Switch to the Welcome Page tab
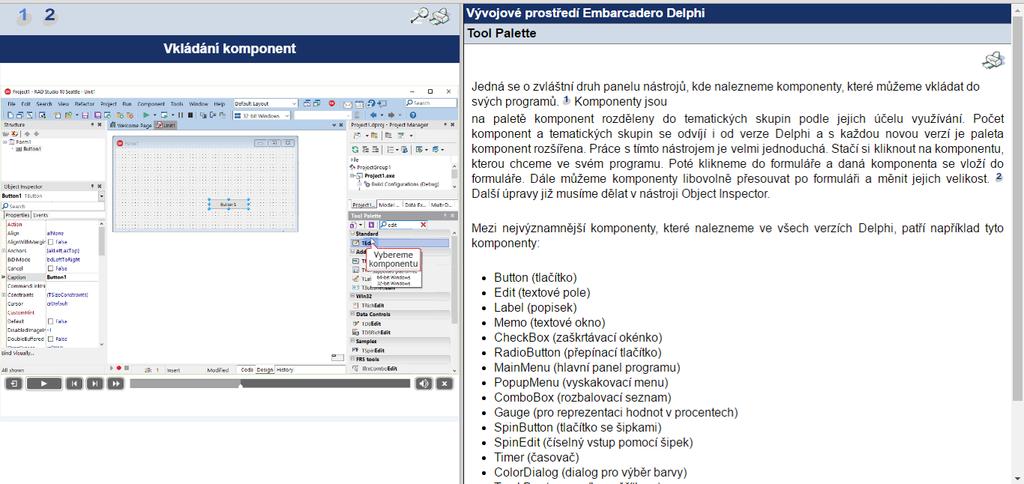The height and width of the screenshot is (484, 1024). pos(131,125)
